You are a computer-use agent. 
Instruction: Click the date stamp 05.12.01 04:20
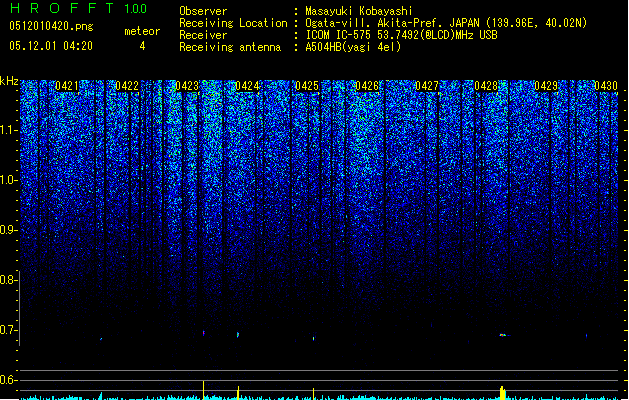(x=51, y=46)
